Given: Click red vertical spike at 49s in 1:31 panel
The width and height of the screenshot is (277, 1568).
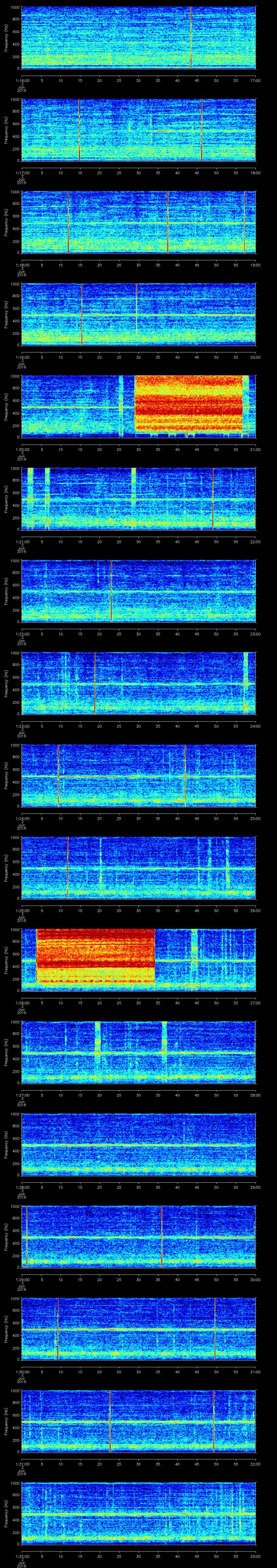Looking at the screenshot, I should [213, 1421].
